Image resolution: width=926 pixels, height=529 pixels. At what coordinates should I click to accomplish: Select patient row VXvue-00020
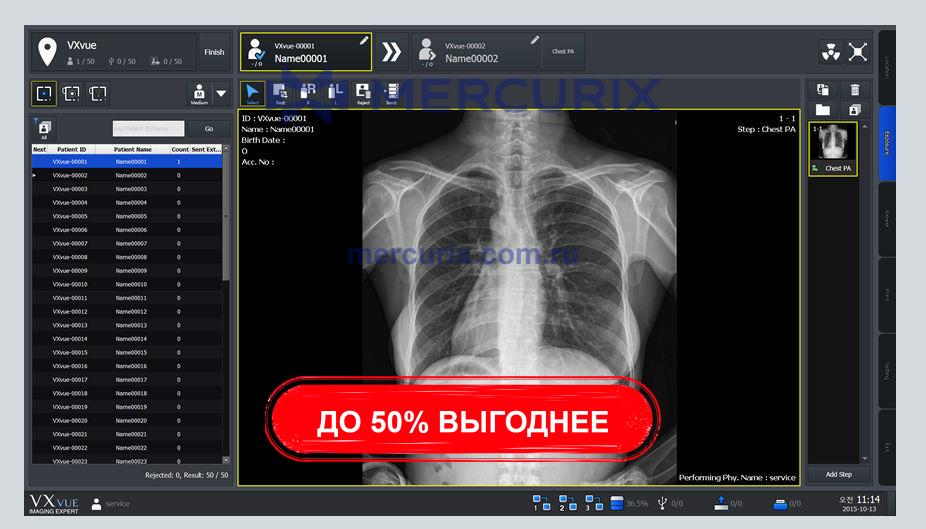127,420
